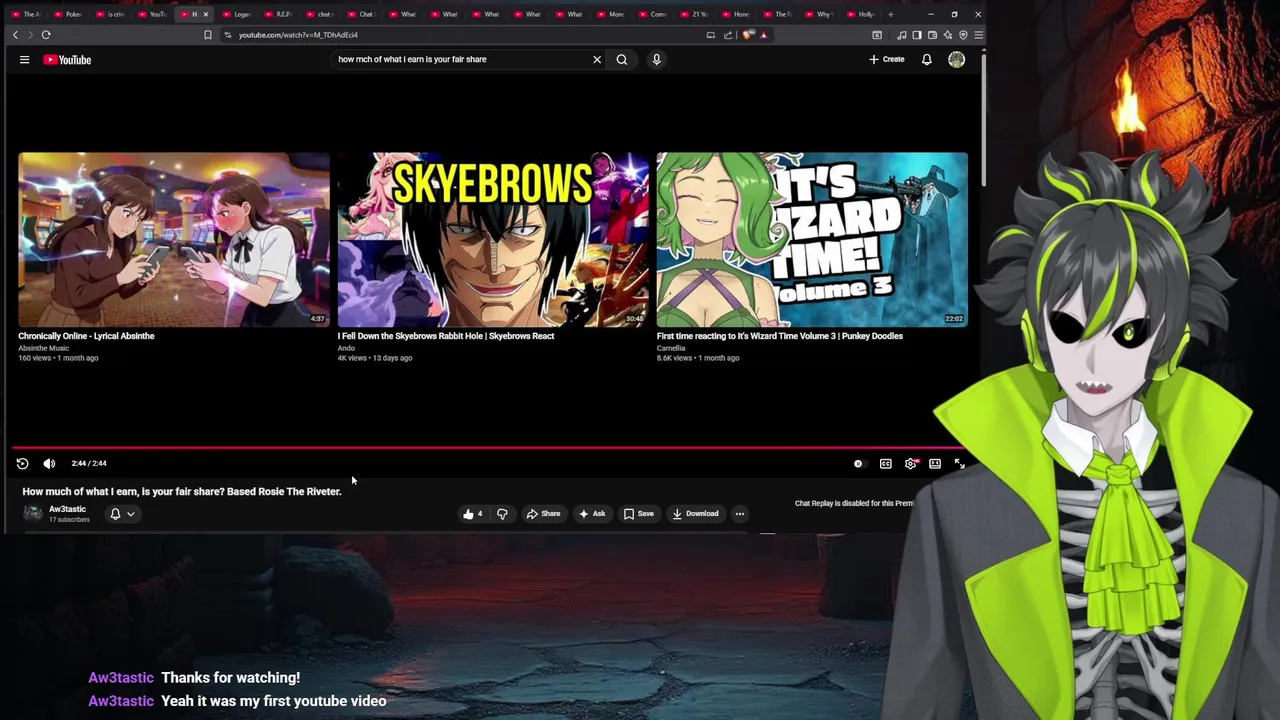Open the Create button
Screen dimensions: 1280x720
click(x=887, y=59)
